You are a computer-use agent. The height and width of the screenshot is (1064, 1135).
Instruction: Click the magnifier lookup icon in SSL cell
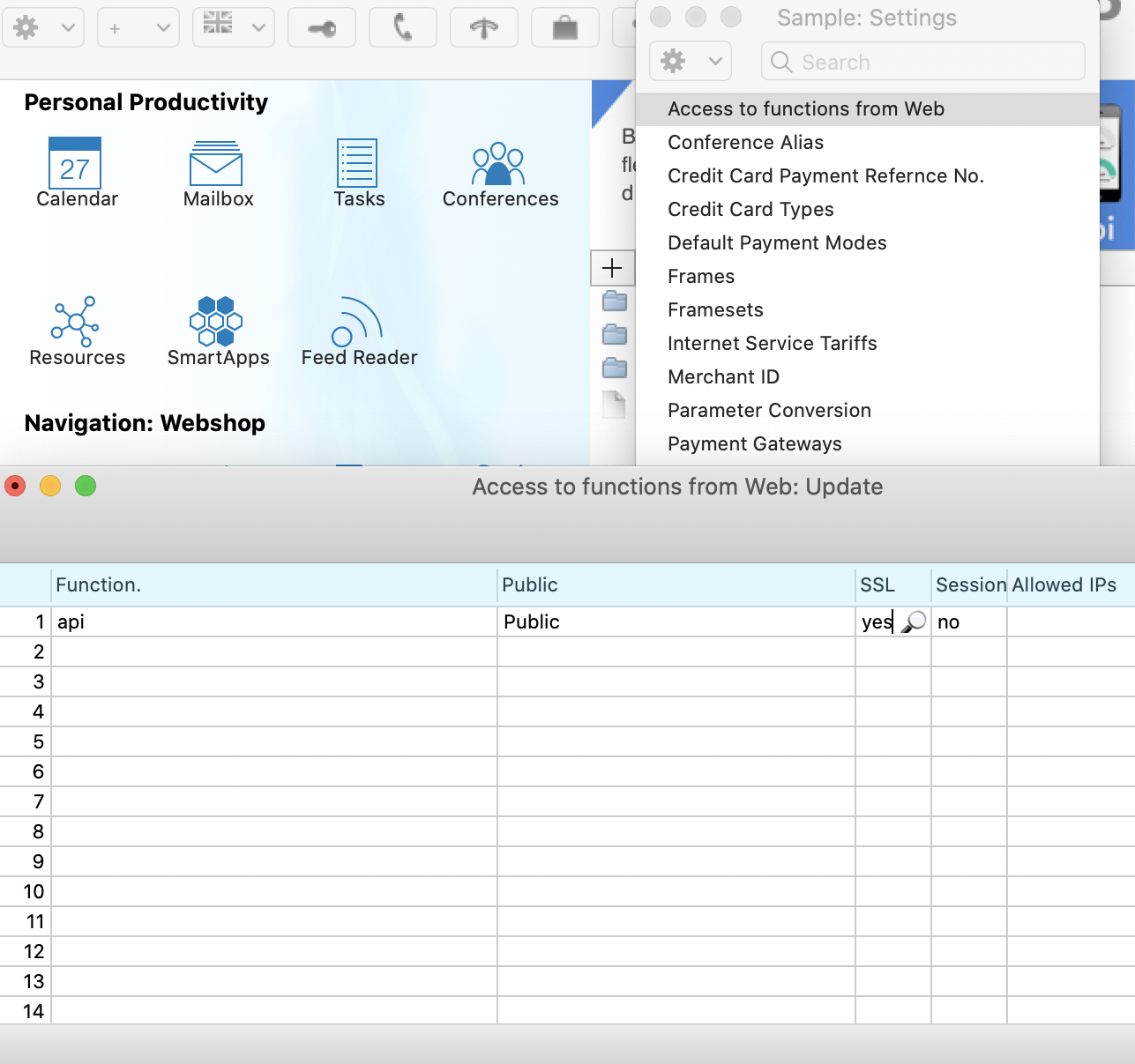915,621
